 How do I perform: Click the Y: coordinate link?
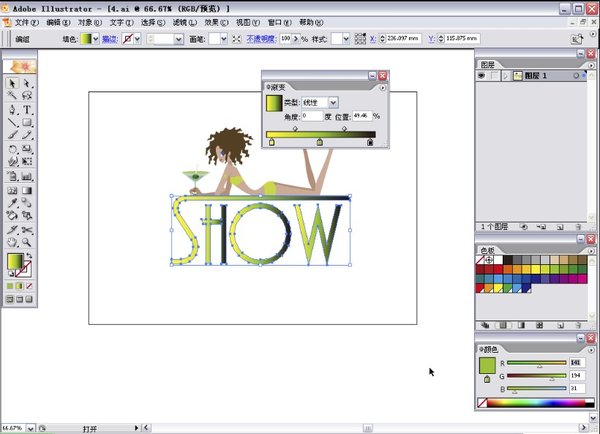[x=431, y=39]
